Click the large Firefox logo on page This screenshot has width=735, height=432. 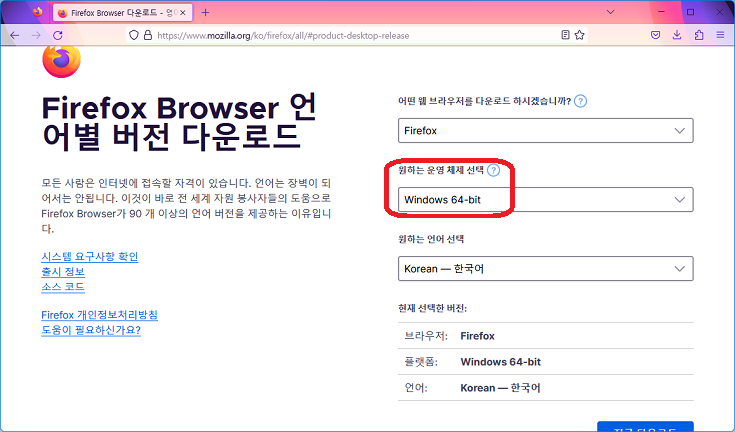[x=61, y=61]
